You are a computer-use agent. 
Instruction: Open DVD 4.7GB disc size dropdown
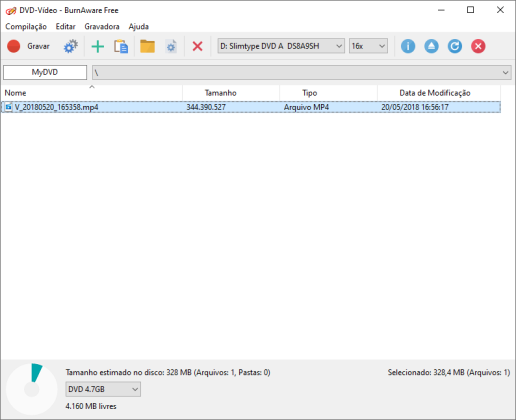point(103,389)
